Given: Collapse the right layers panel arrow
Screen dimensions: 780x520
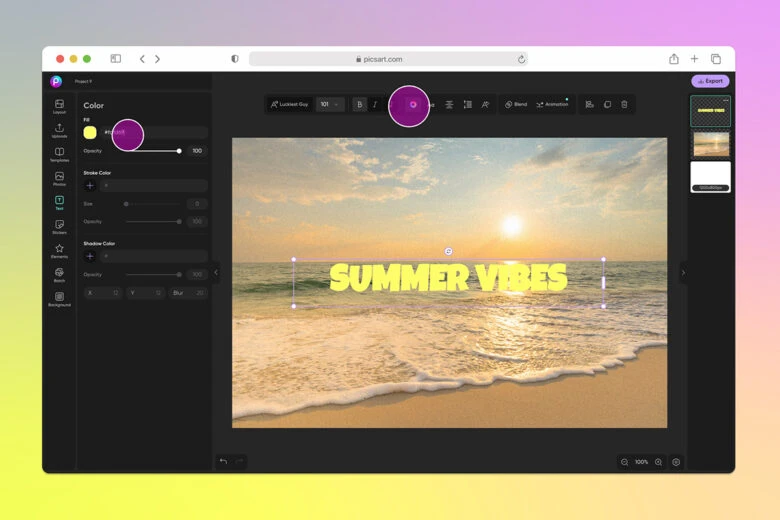Looking at the screenshot, I should [683, 272].
